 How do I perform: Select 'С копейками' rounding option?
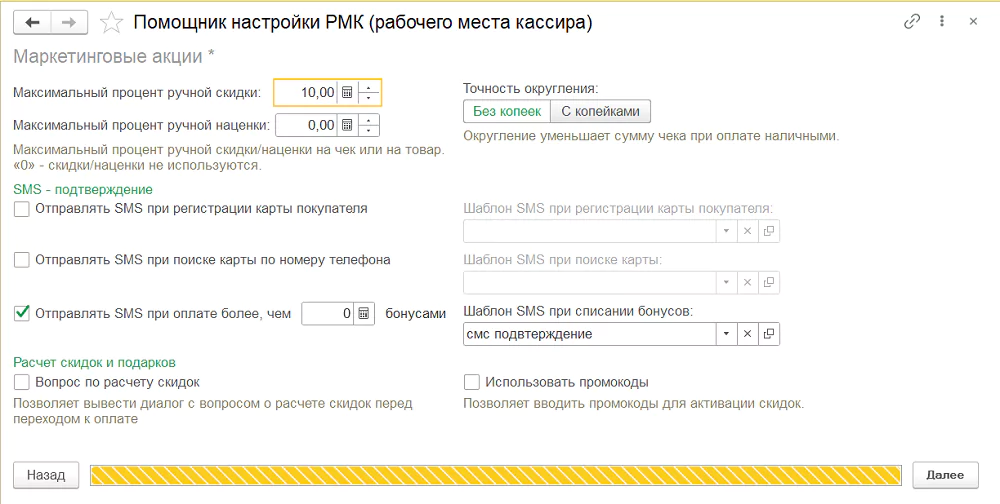coord(600,111)
